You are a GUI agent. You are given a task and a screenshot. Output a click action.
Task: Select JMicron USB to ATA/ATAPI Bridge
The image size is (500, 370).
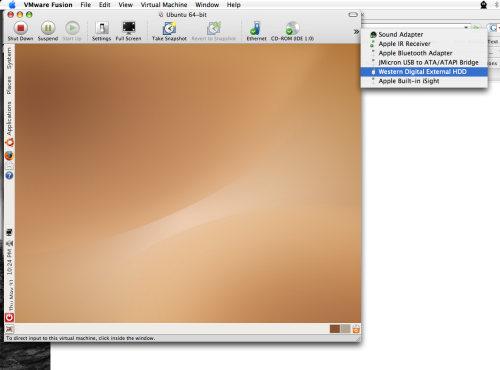pos(424,62)
